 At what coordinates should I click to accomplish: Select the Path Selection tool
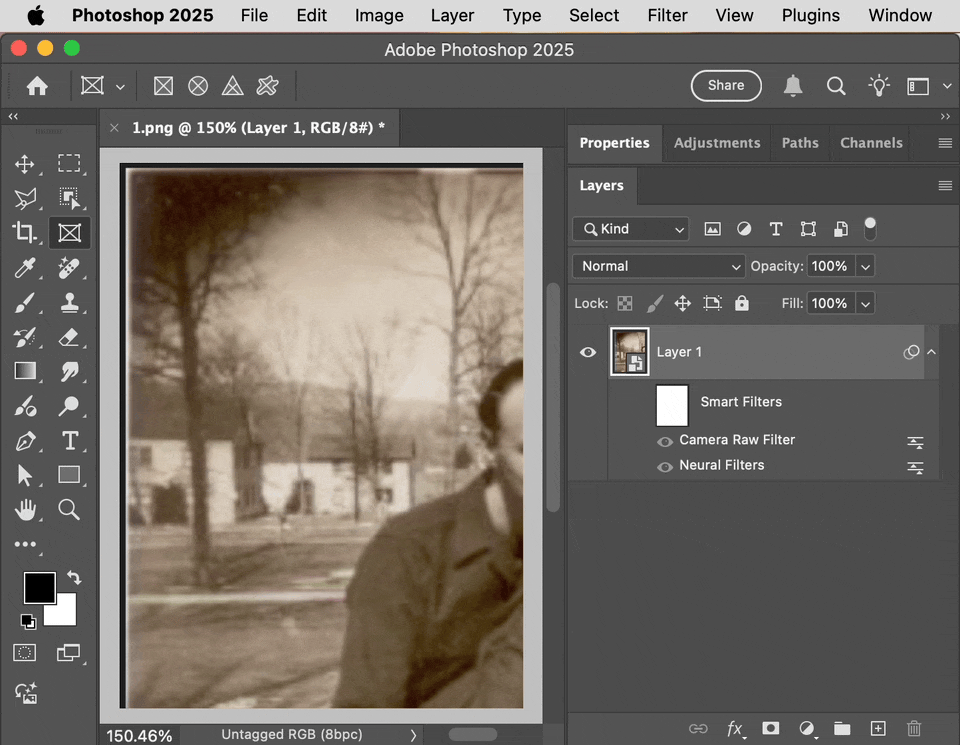pyautogui.click(x=24, y=475)
